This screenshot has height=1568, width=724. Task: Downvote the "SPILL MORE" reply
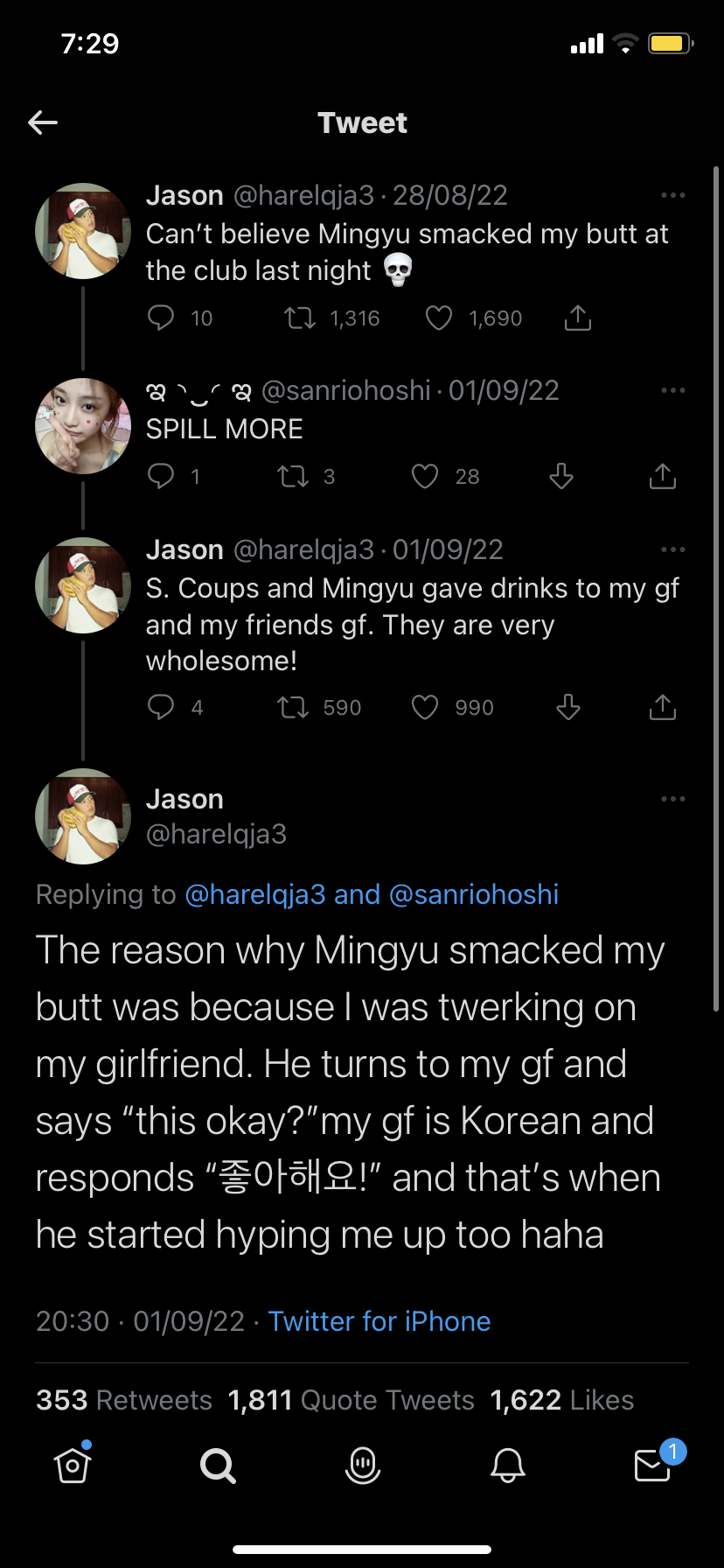(x=560, y=476)
